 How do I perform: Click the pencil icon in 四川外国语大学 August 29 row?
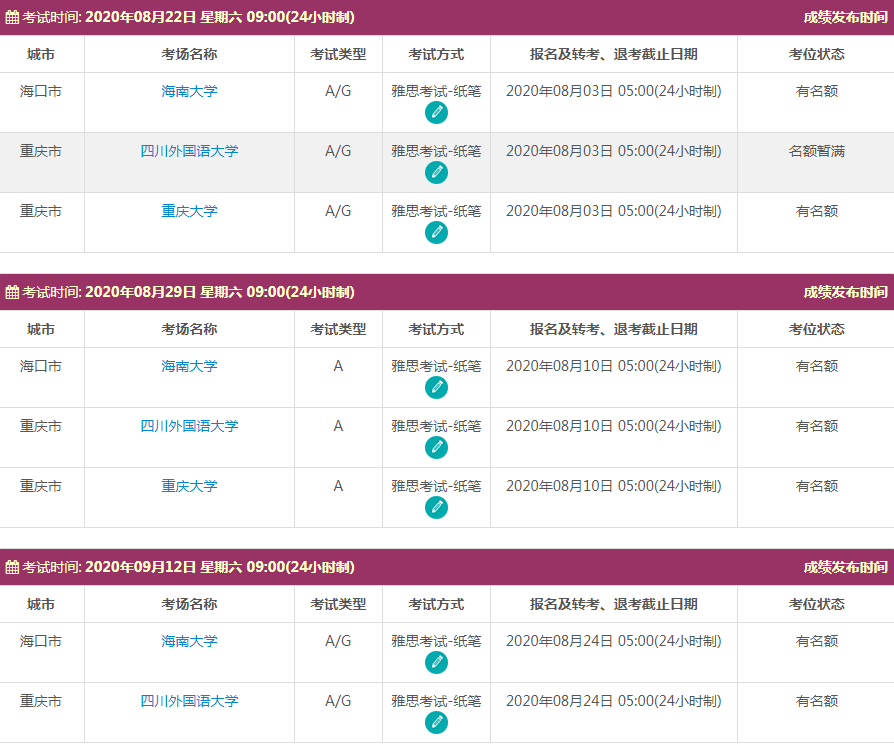pos(436,447)
